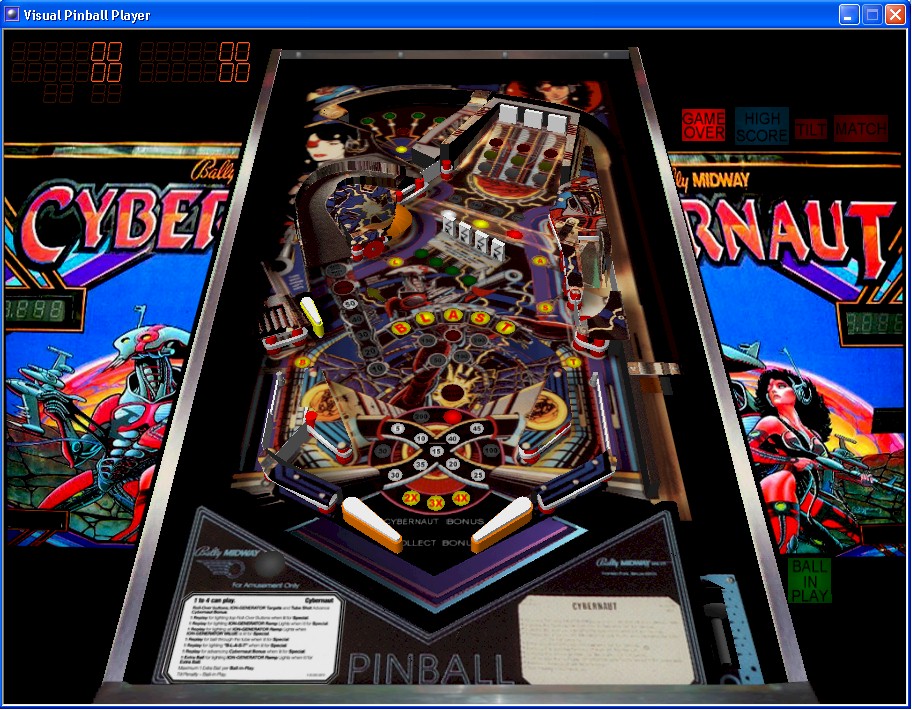Maximize the Visual Pinball Player window

[872, 15]
